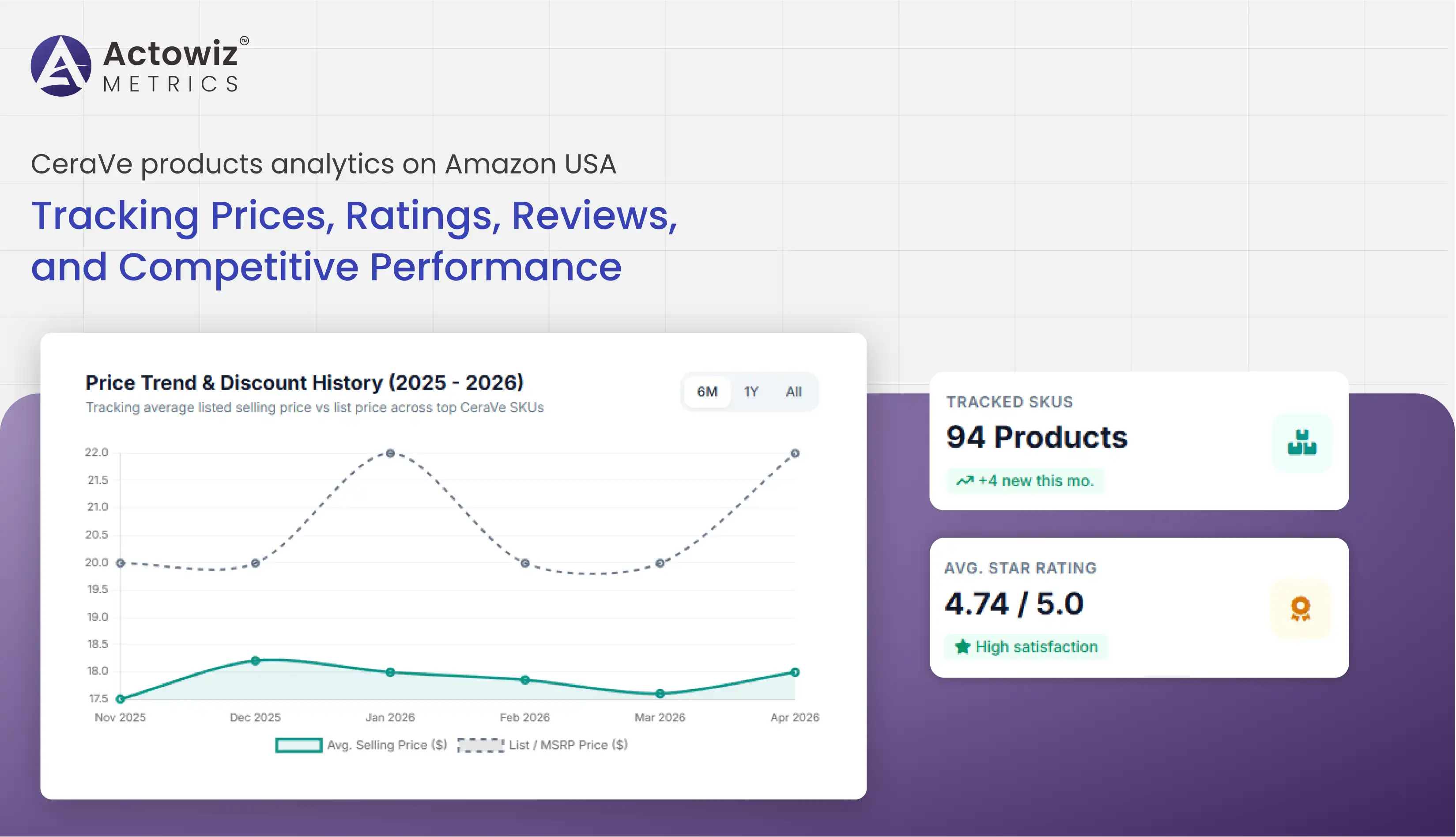This screenshot has height=837, width=1456.
Task: Click the chart subtitle about top CeraVe SKUs
Action: click(x=314, y=407)
